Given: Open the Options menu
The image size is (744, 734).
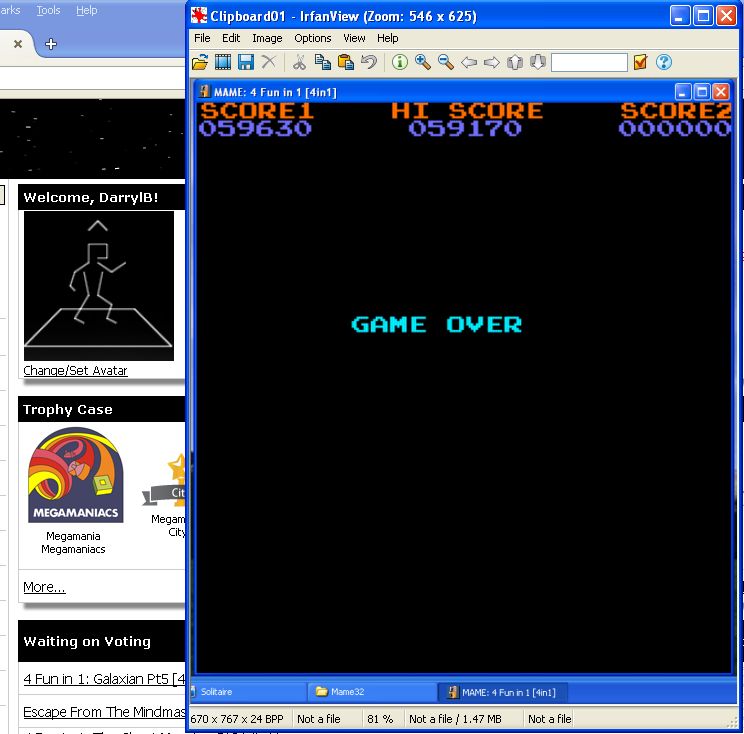Looking at the screenshot, I should 312,38.
